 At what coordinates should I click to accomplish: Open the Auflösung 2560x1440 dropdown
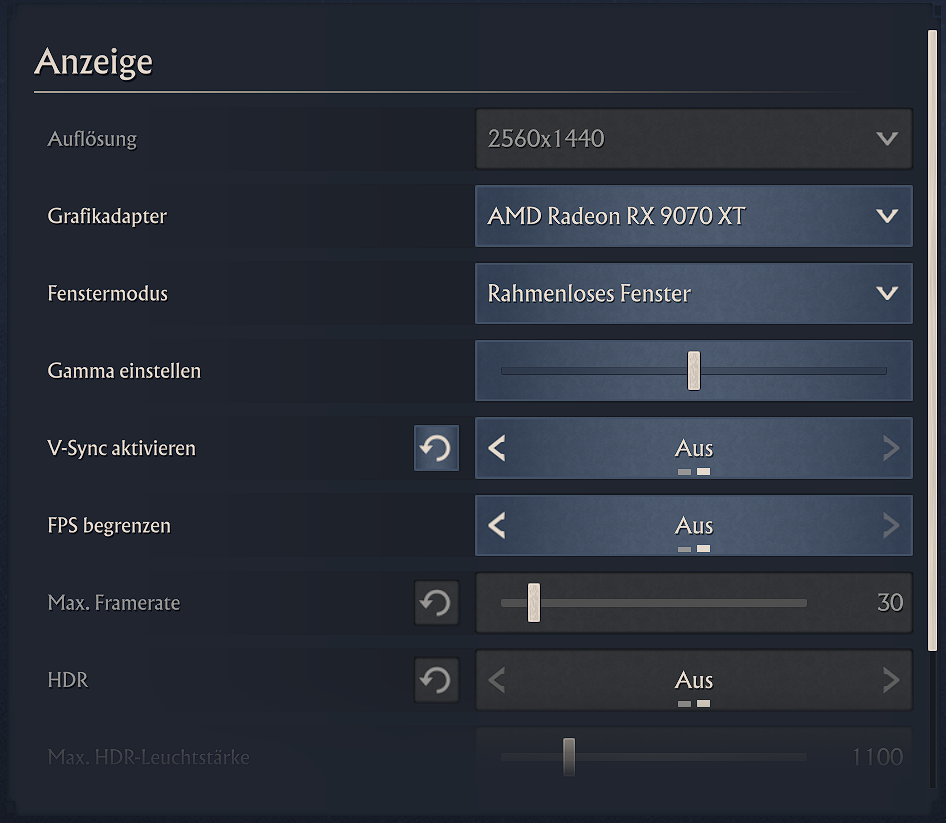(694, 139)
